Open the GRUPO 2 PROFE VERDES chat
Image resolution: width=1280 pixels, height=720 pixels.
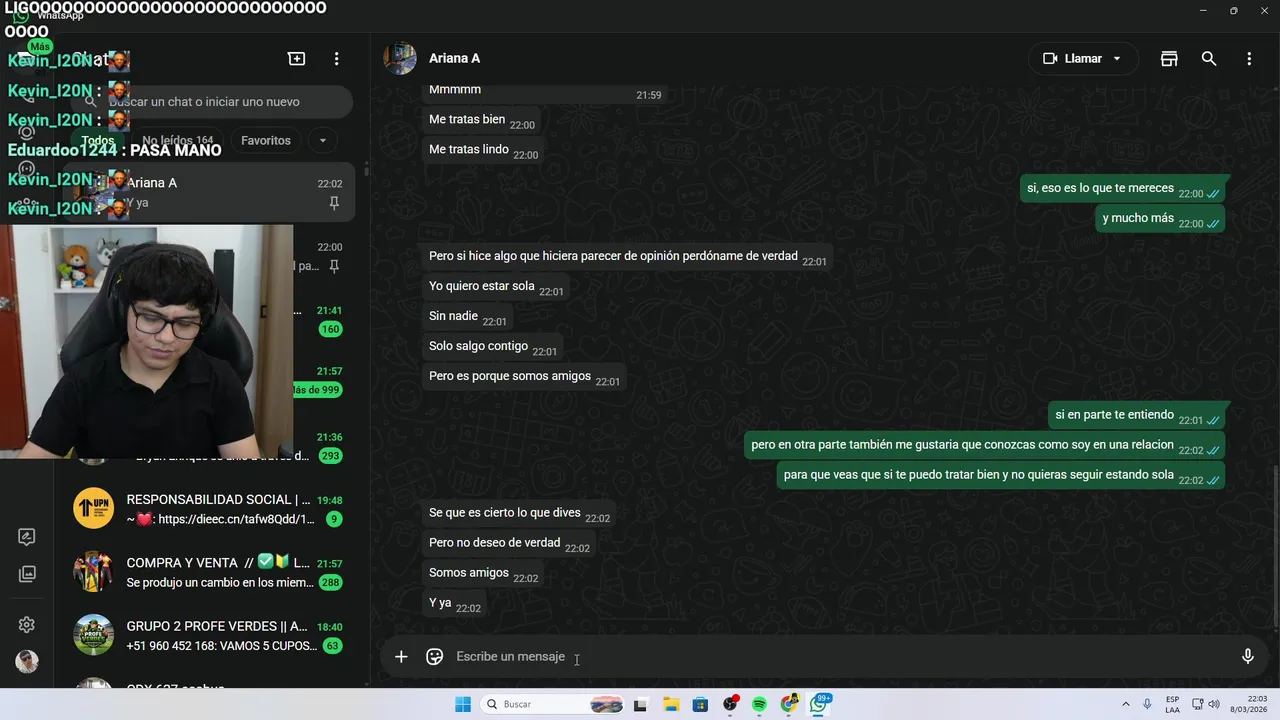[210, 635]
